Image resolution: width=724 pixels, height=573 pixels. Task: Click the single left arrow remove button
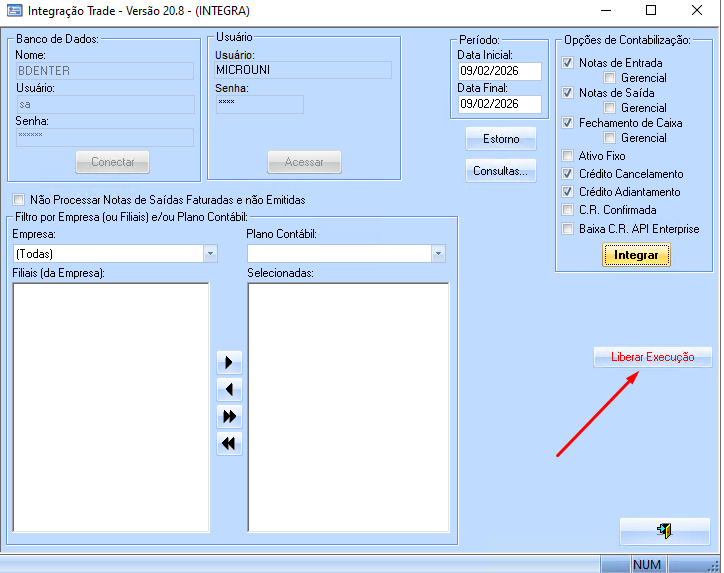click(x=229, y=390)
